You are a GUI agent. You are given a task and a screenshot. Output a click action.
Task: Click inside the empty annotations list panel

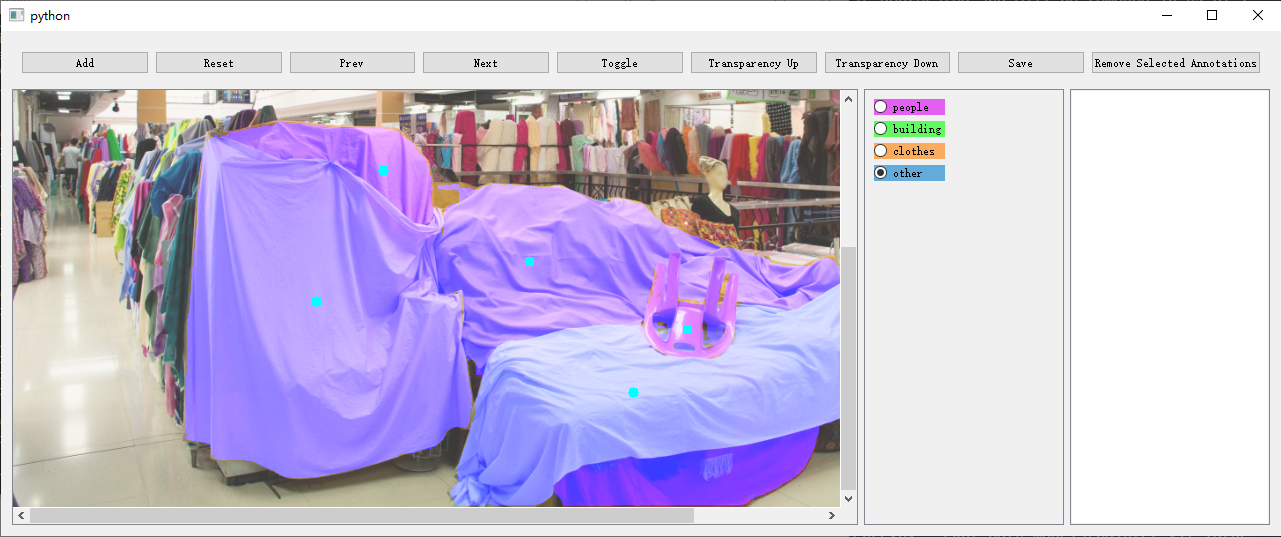(x=1169, y=305)
